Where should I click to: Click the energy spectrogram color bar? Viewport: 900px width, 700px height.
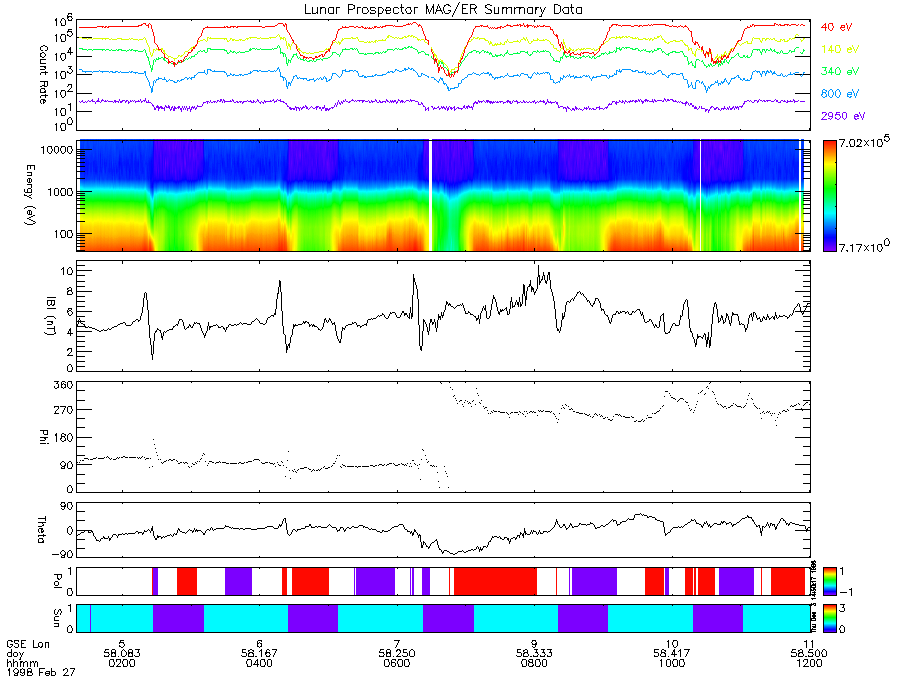pyautogui.click(x=829, y=196)
